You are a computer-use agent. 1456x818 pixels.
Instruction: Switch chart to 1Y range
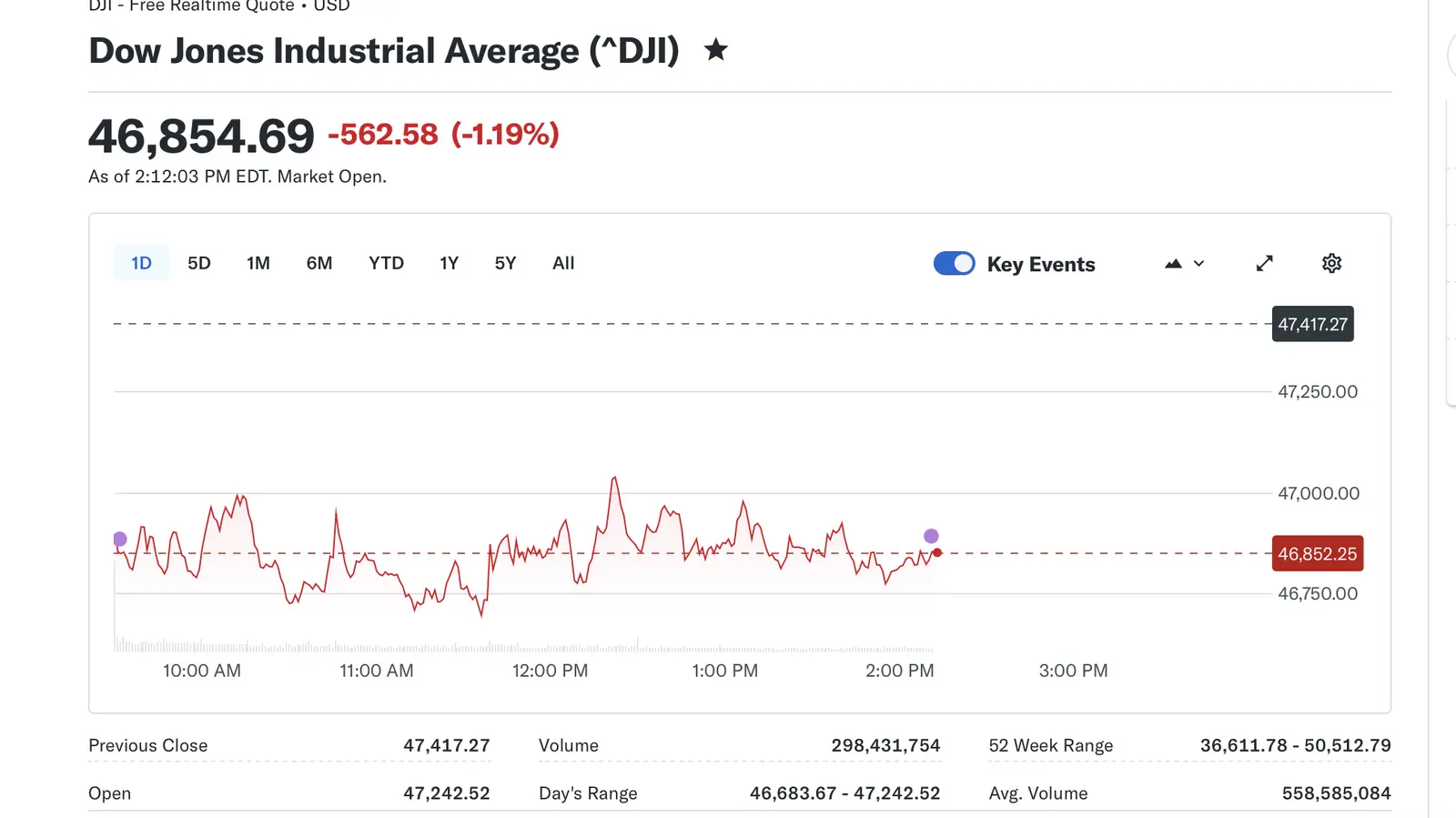(449, 263)
